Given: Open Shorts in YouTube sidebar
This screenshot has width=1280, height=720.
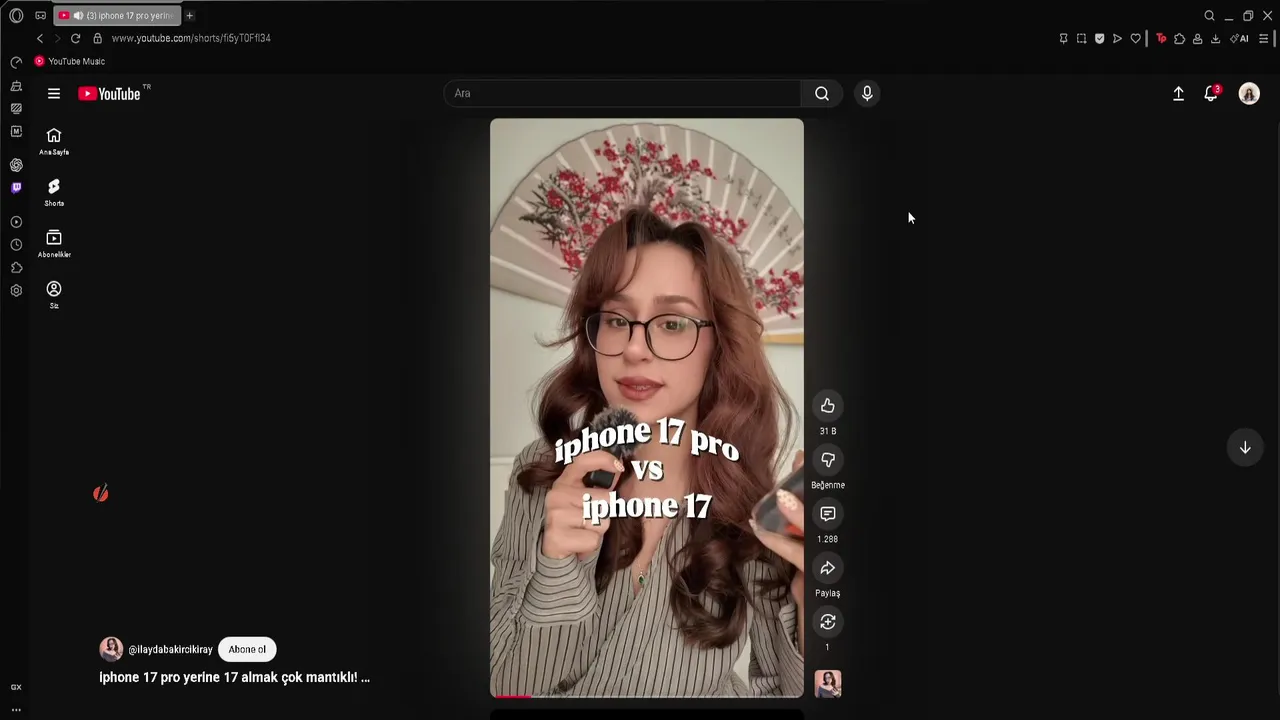Looking at the screenshot, I should tap(54, 193).
